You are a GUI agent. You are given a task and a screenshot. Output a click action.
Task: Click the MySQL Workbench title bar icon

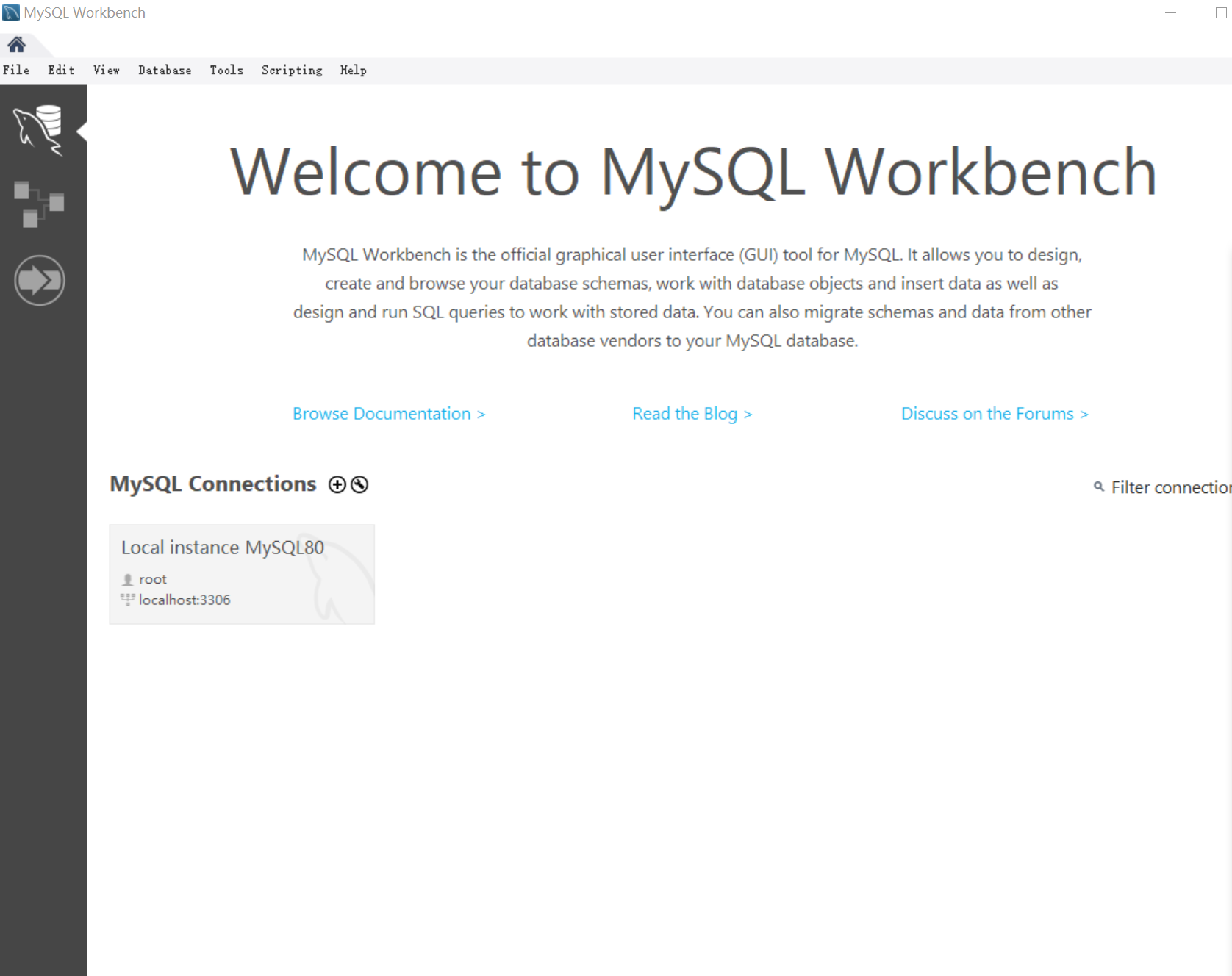11,12
